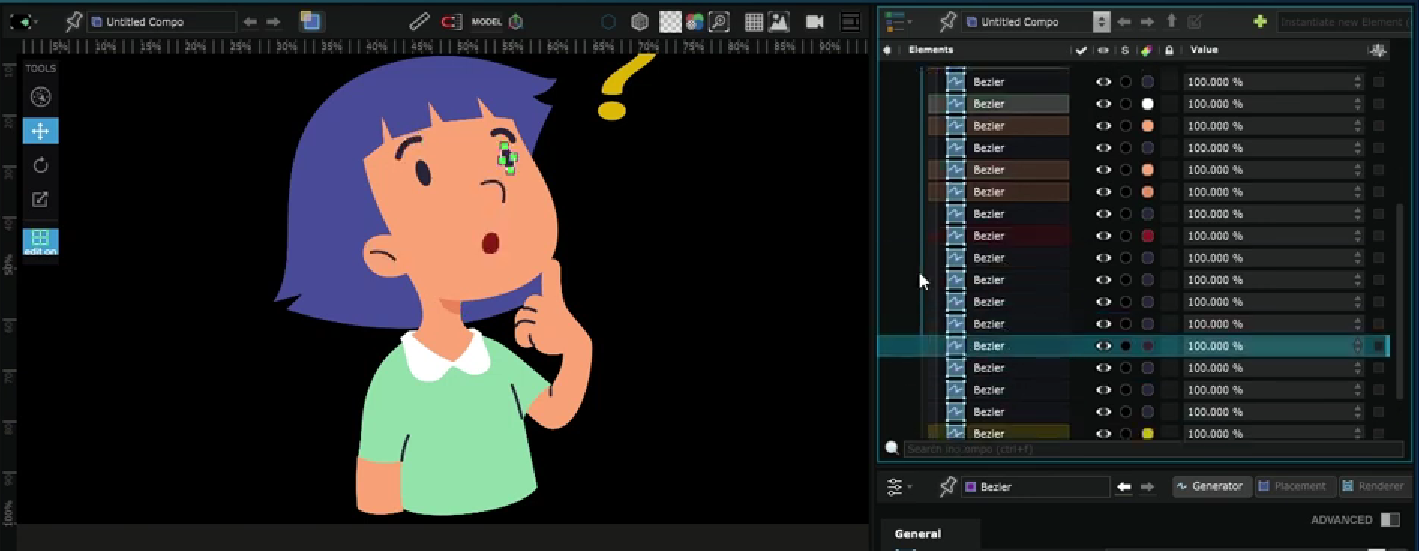Viewport: 1419px width, 551px height.
Task: Click the camera icon in viewport toolbar
Action: [814, 21]
